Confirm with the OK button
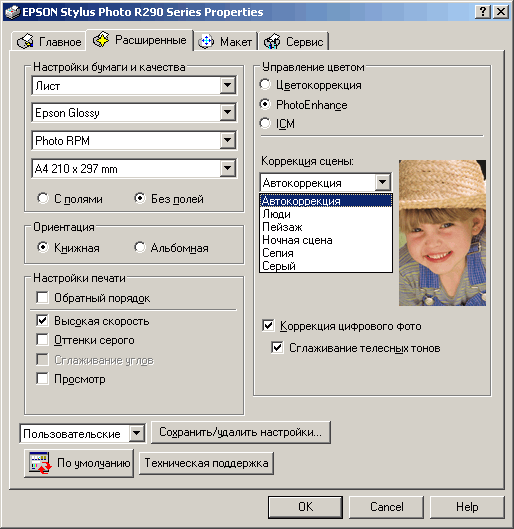Image resolution: width=514 pixels, height=529 pixels. click(305, 507)
